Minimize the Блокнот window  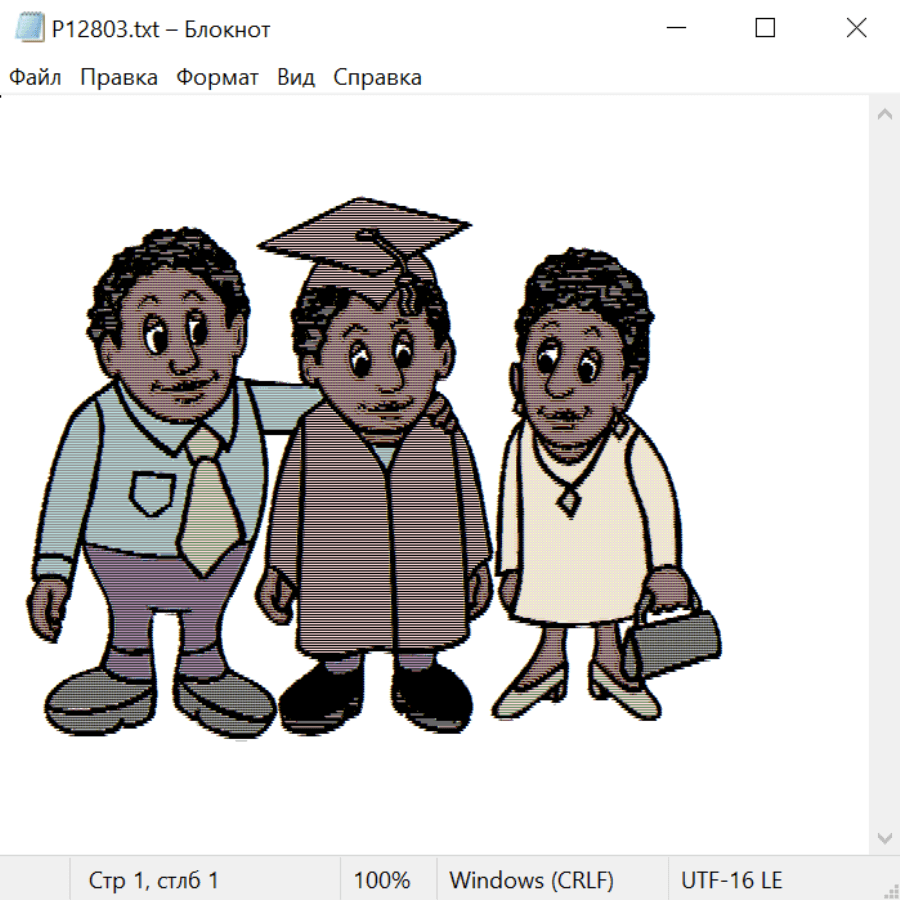click(675, 29)
